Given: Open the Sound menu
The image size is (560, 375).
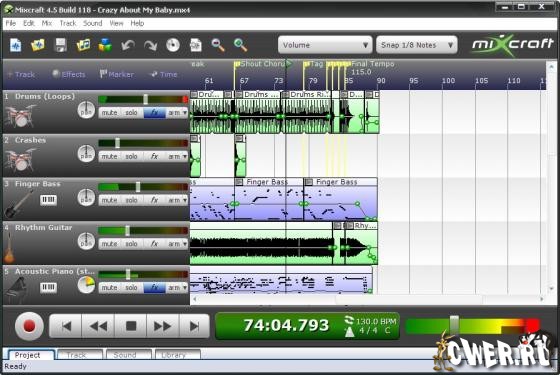Looking at the screenshot, I should 92,23.
